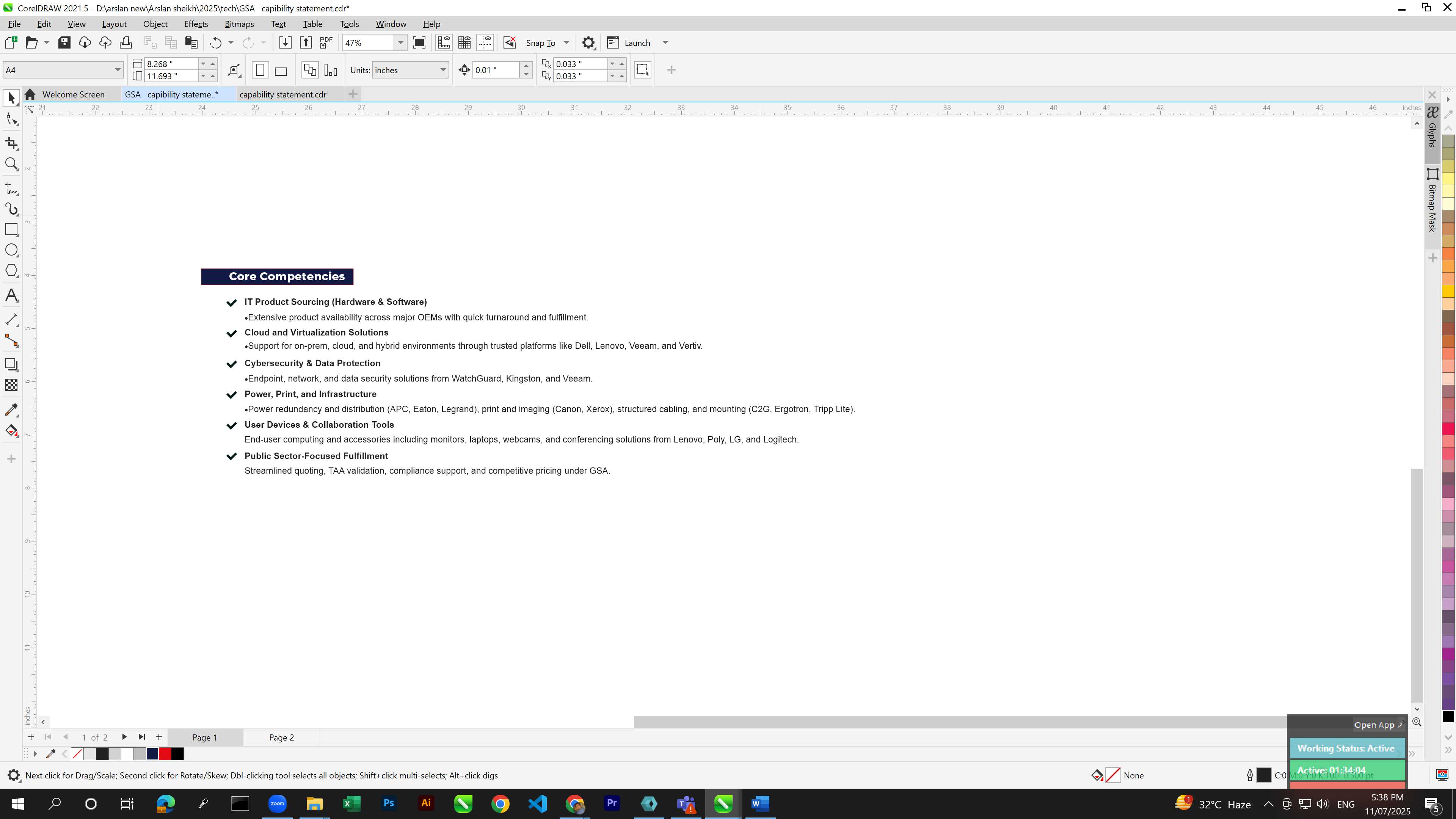This screenshot has width=1456, height=819.
Task: Set page orientation to portrait
Action: click(x=260, y=70)
